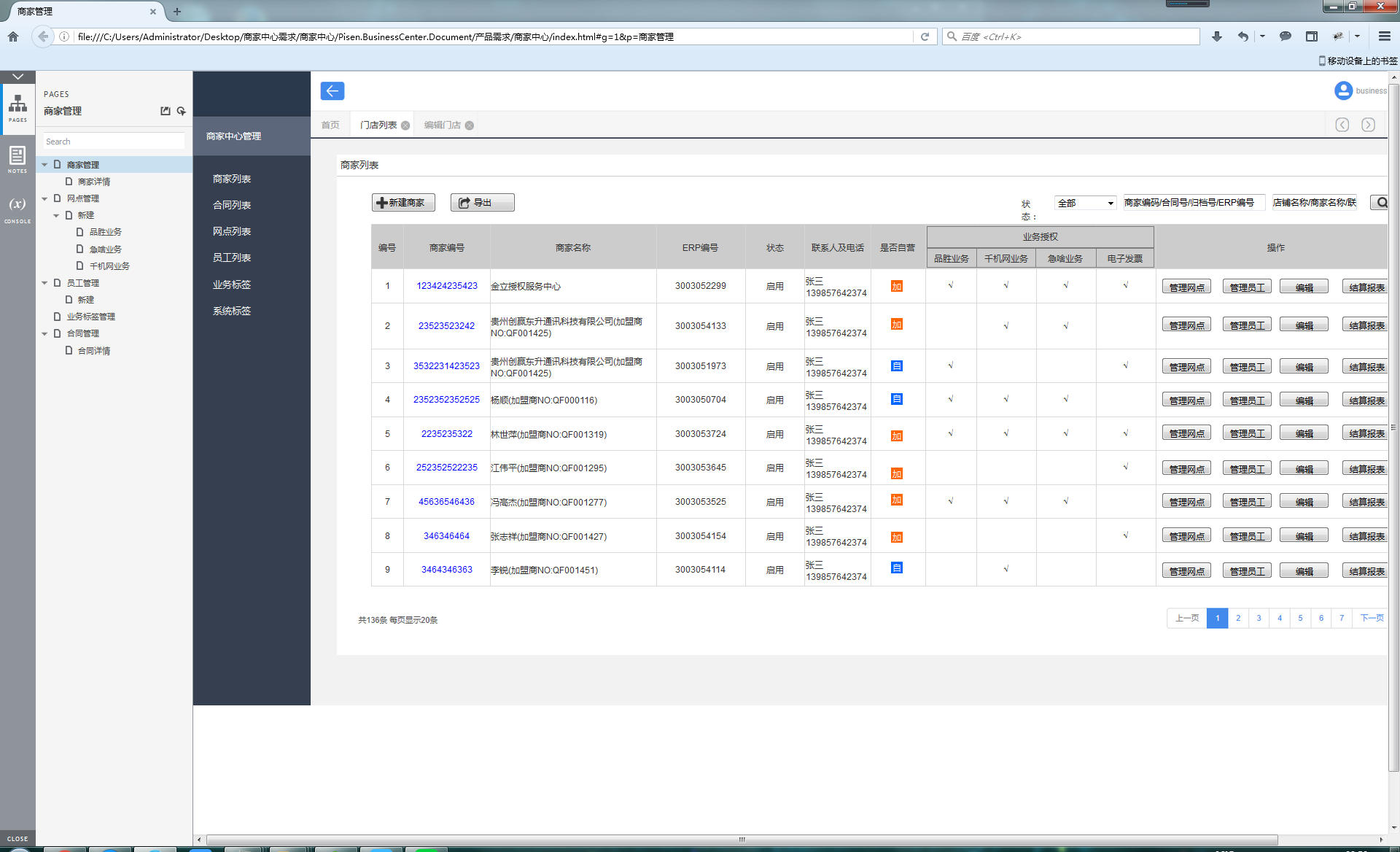Switch to the 编辑门店 tab
Image resolution: width=1400 pixels, height=852 pixels.
(x=442, y=125)
